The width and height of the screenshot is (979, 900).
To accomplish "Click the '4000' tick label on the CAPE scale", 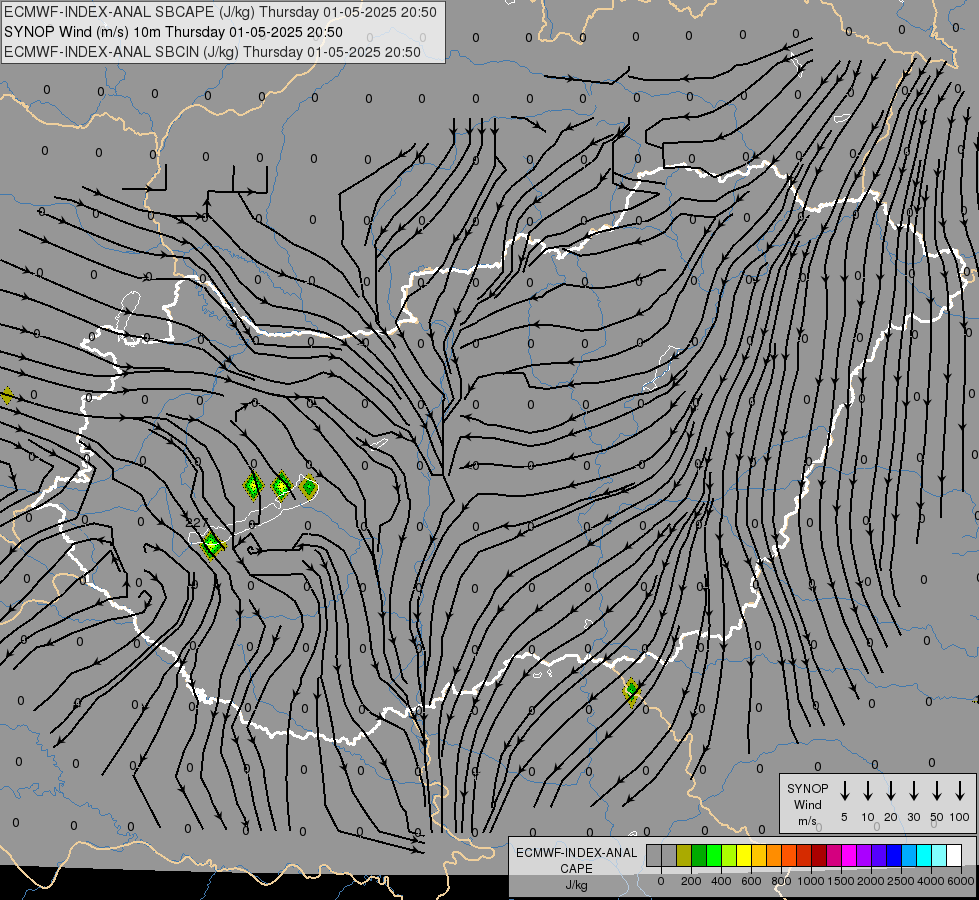I will (930, 881).
